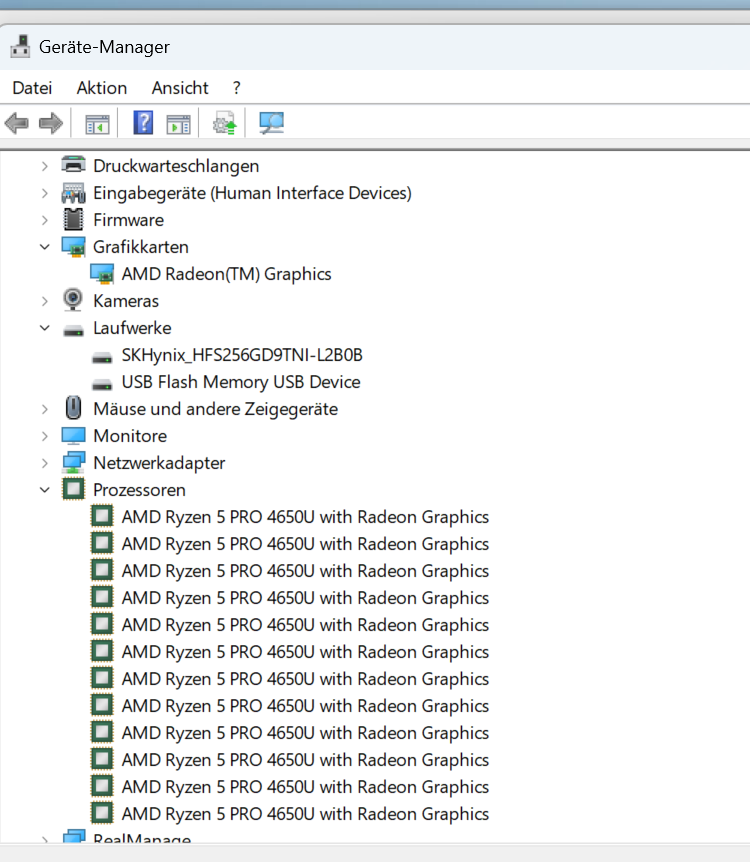Open the ? help menu
Viewport: 750px width, 862px height.
coord(236,88)
